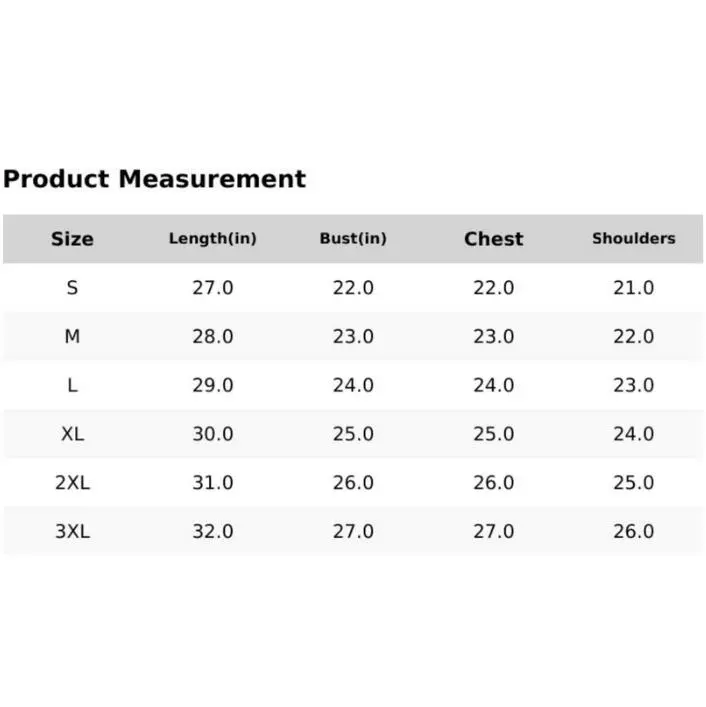Select the Shoulders value 21.0 for size S
The width and height of the screenshot is (706, 707).
tap(633, 288)
